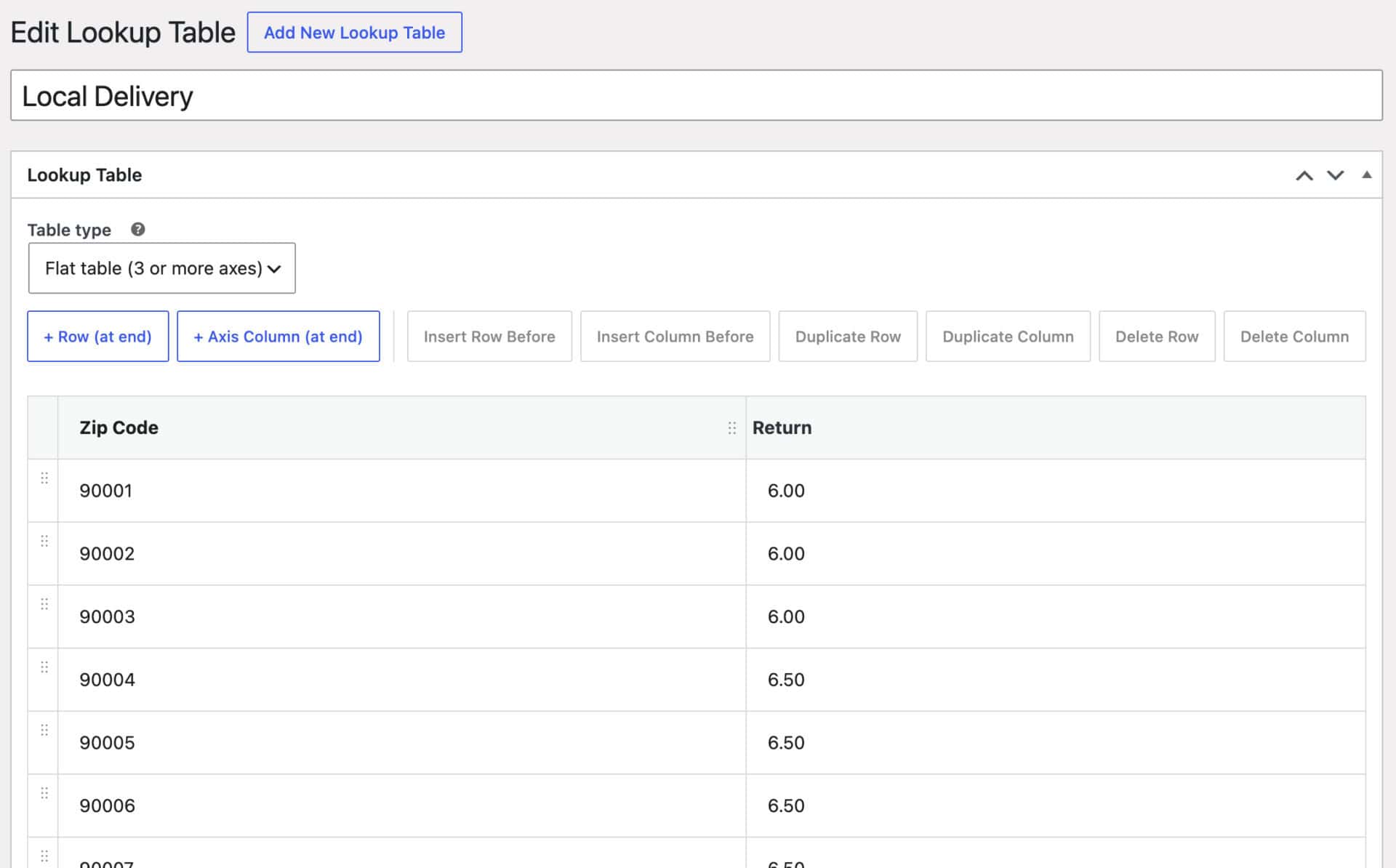Select zip code cell 90002

click(401, 554)
